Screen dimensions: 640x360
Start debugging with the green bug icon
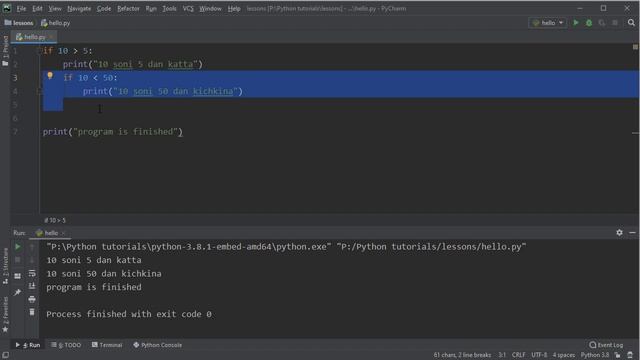589,23
